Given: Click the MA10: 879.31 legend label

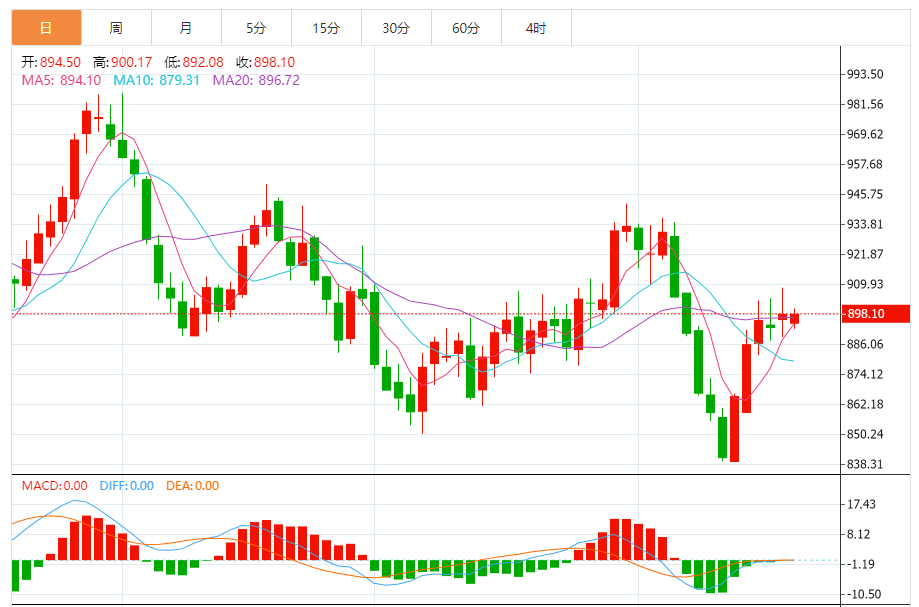Looking at the screenshot, I should click(156, 80).
